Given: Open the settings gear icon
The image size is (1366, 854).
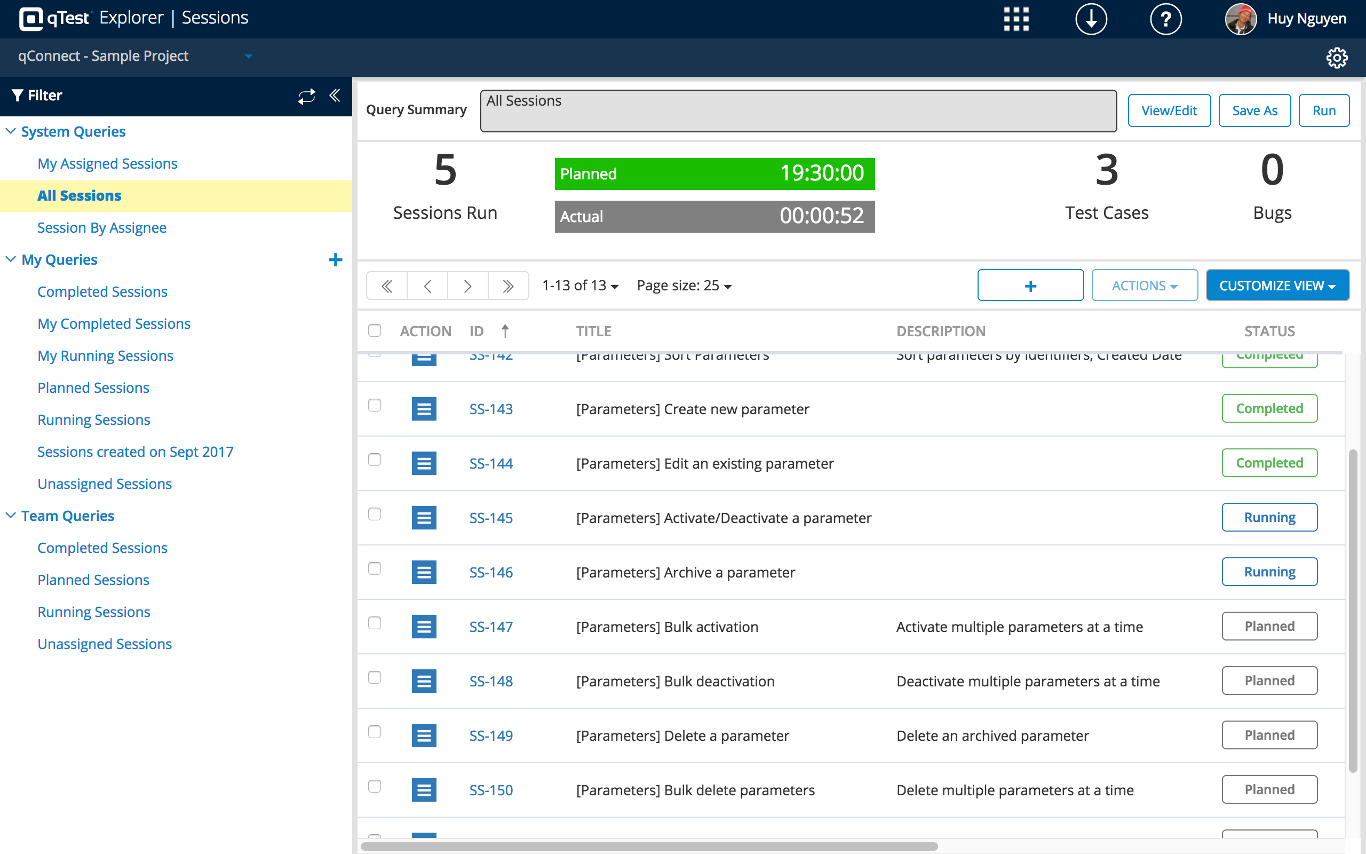Looking at the screenshot, I should [x=1336, y=58].
